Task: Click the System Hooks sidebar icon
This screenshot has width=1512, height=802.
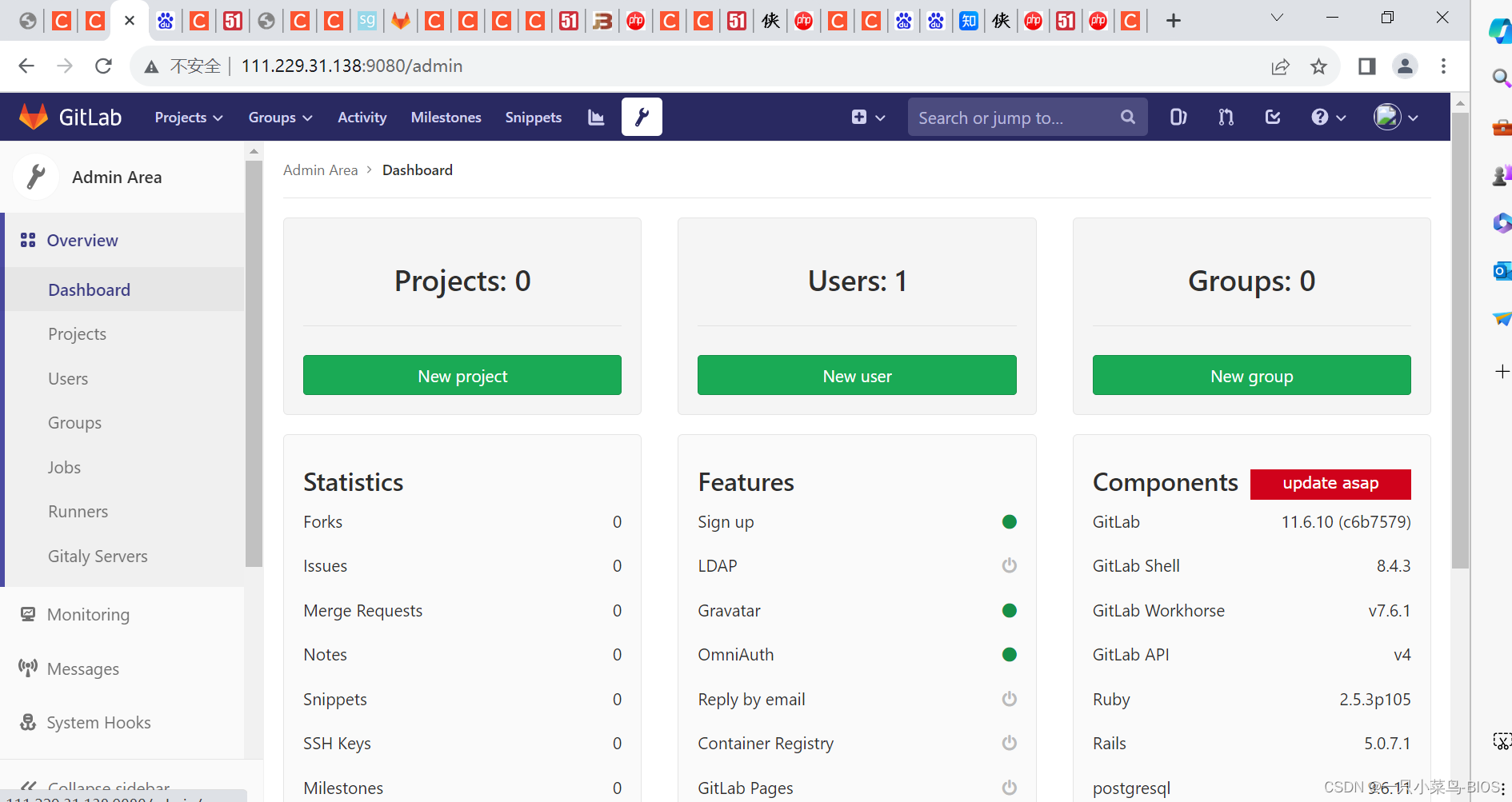Action: coord(28,722)
